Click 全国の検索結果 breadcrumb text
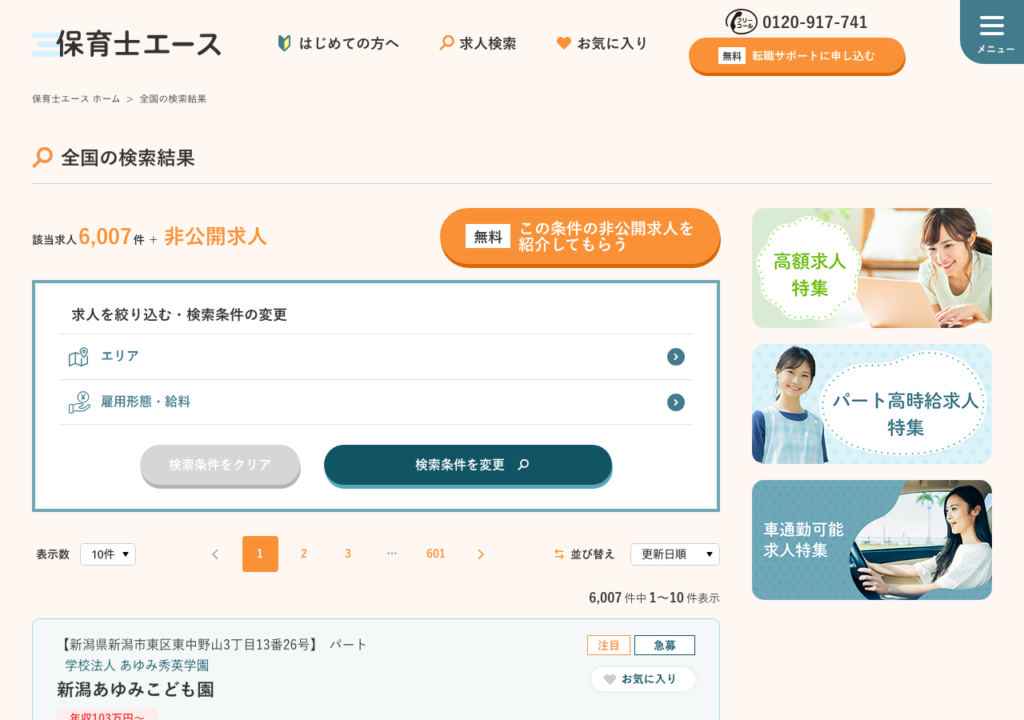Viewport: 1024px width, 720px height. [173, 99]
